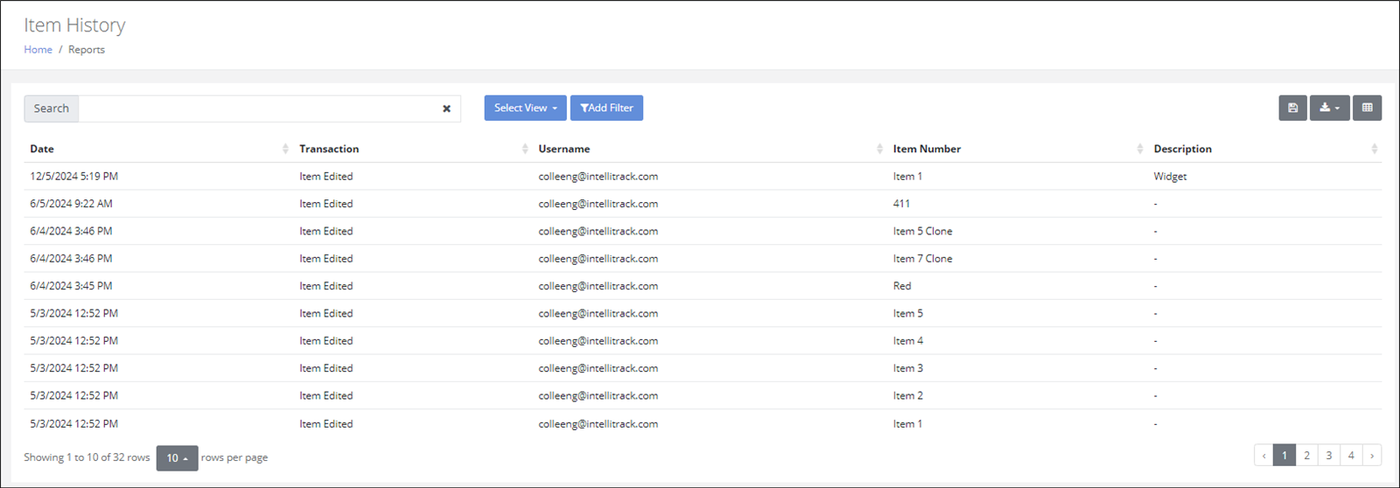Screen dimensions: 1400x488
Task: Go to previous page arrow
Action: point(1264,456)
